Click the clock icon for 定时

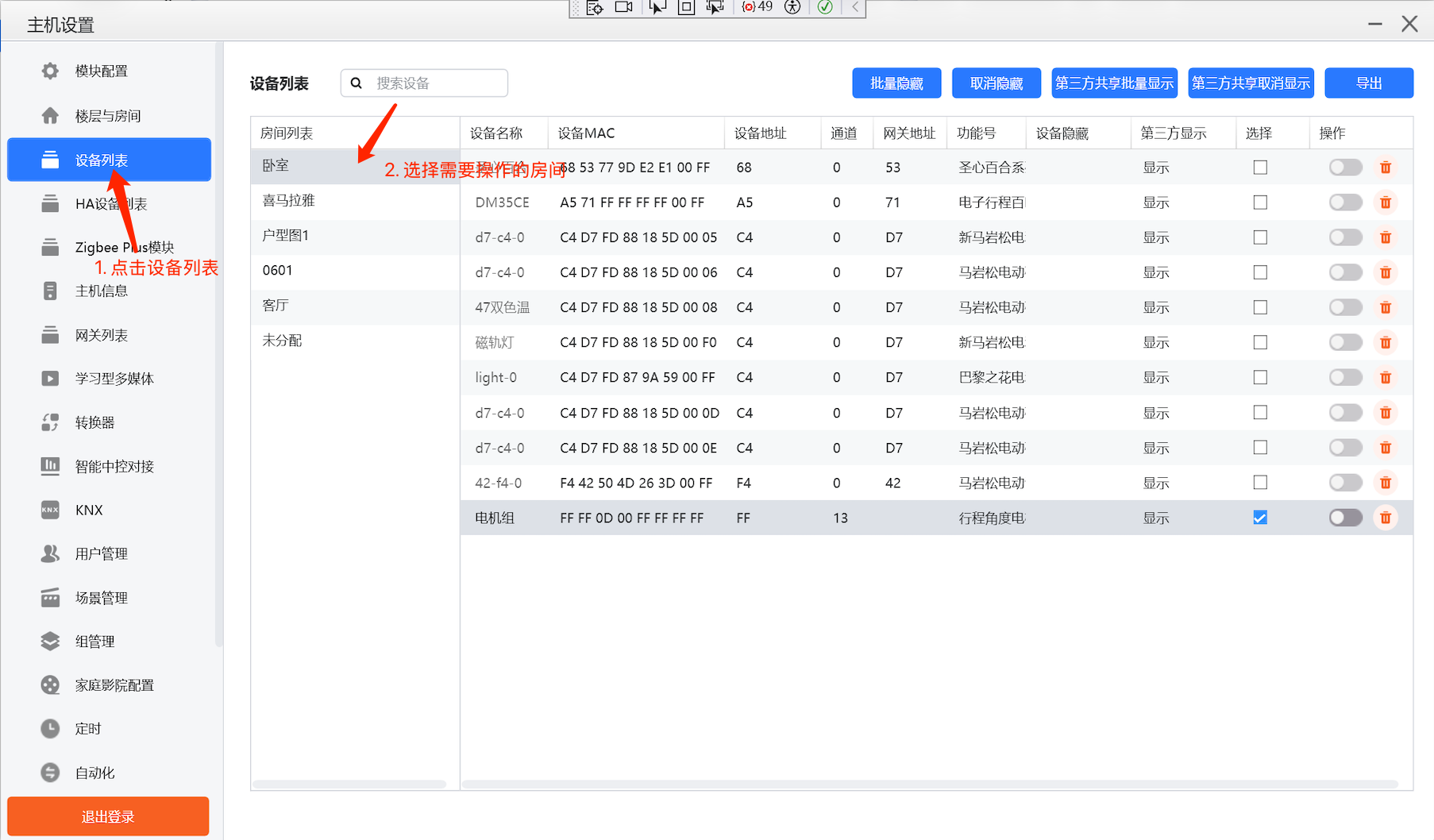(x=50, y=729)
